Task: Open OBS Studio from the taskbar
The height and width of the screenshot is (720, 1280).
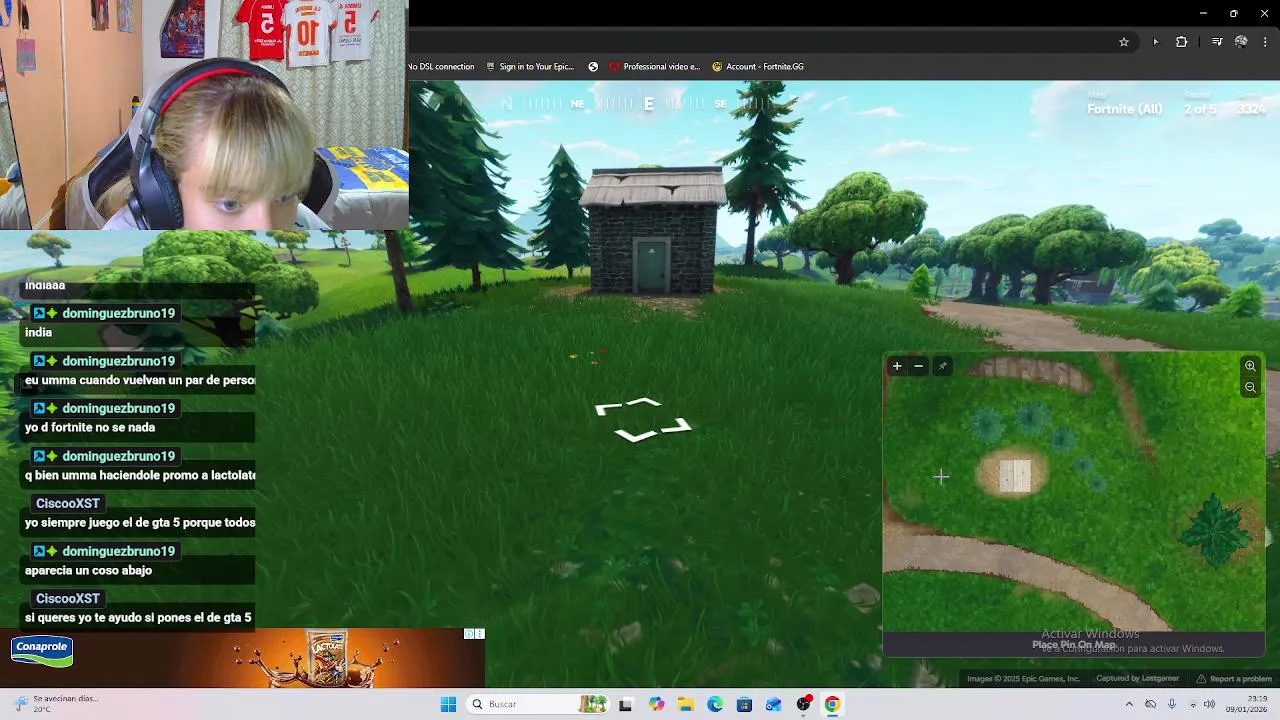Action: (x=803, y=704)
